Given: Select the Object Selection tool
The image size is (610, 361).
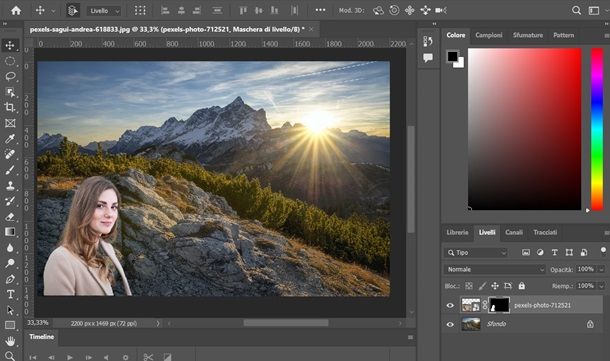Looking at the screenshot, I should (x=10, y=92).
